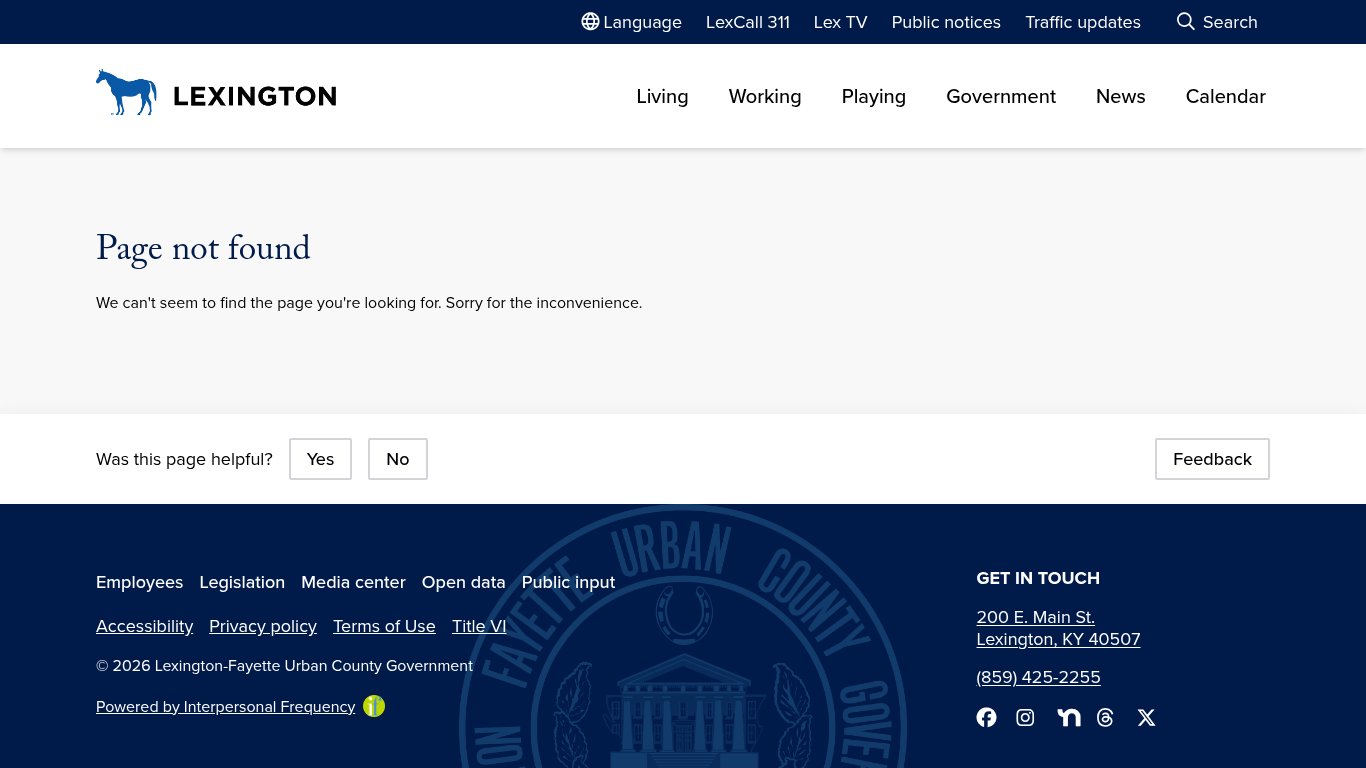Click the 200 E. Main St. address link
1366x768 pixels.
[1058, 628]
